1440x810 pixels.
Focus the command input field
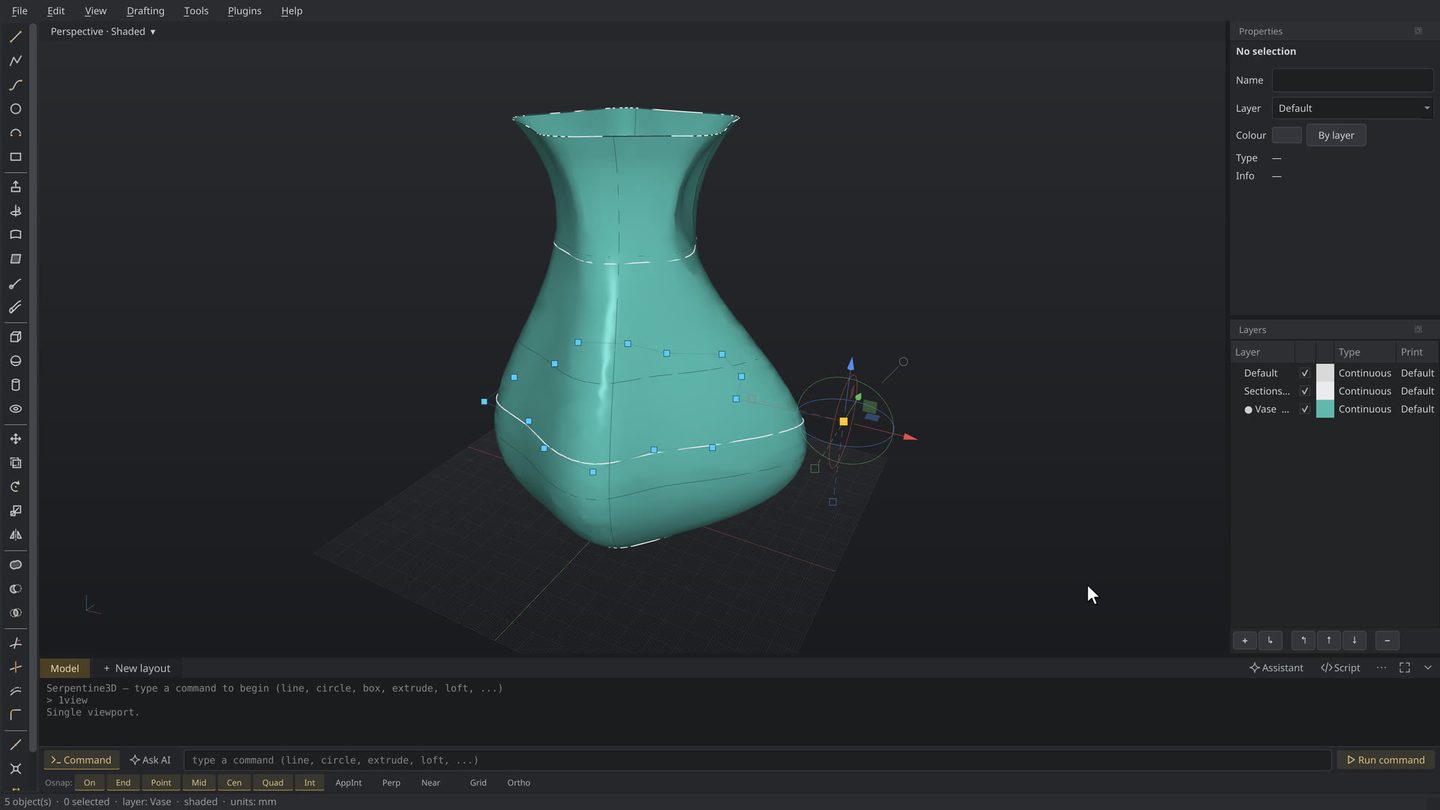pos(757,760)
